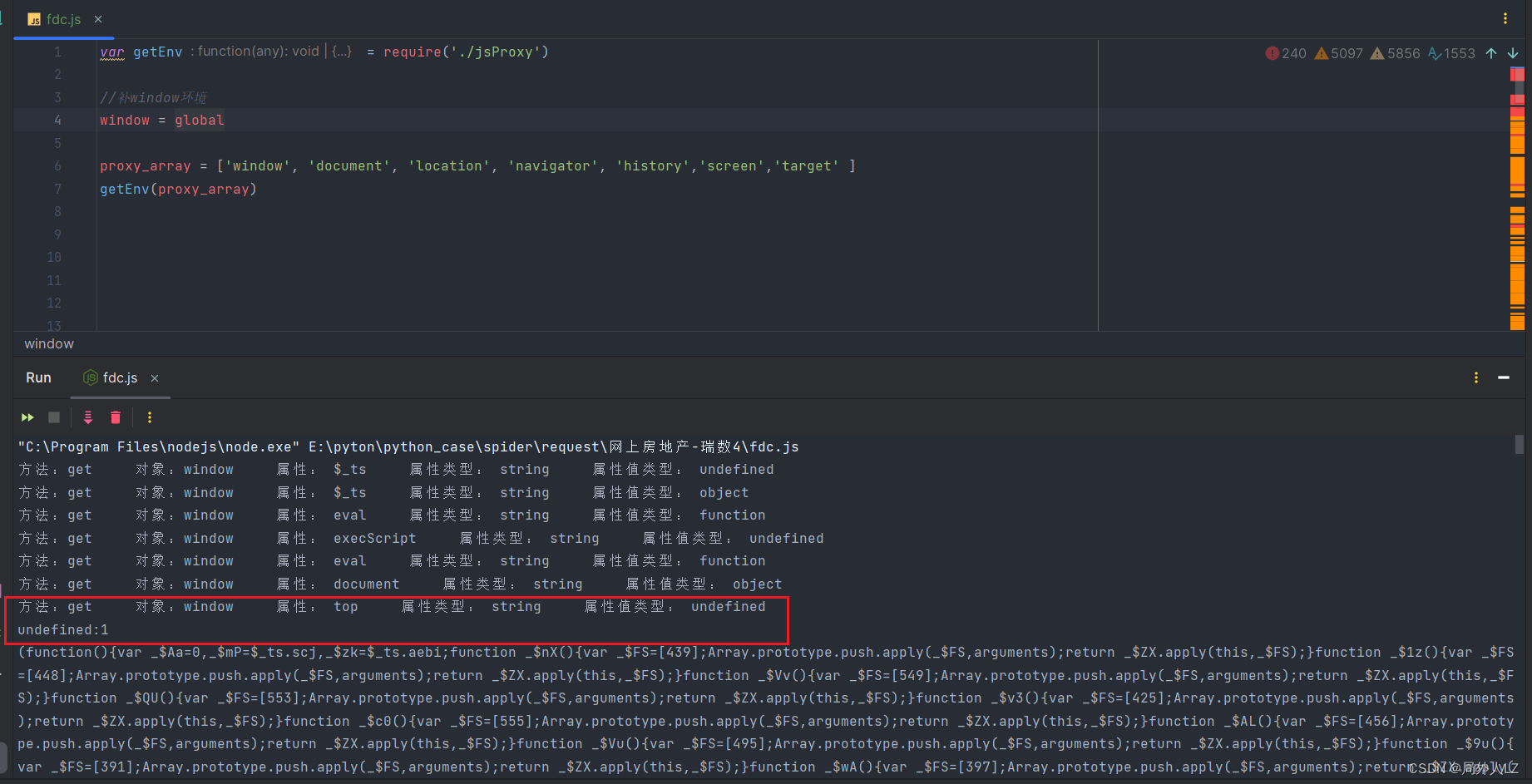Viewport: 1532px width, 784px height.
Task: Click the 1553 typos indicator
Action: [x=1451, y=53]
